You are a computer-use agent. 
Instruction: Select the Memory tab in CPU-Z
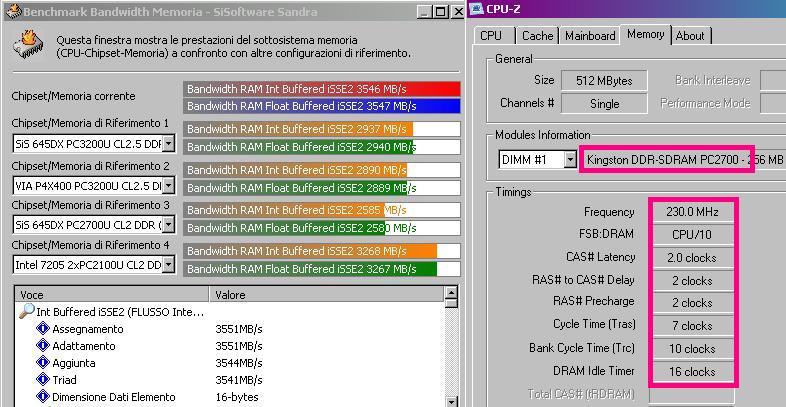click(646, 34)
